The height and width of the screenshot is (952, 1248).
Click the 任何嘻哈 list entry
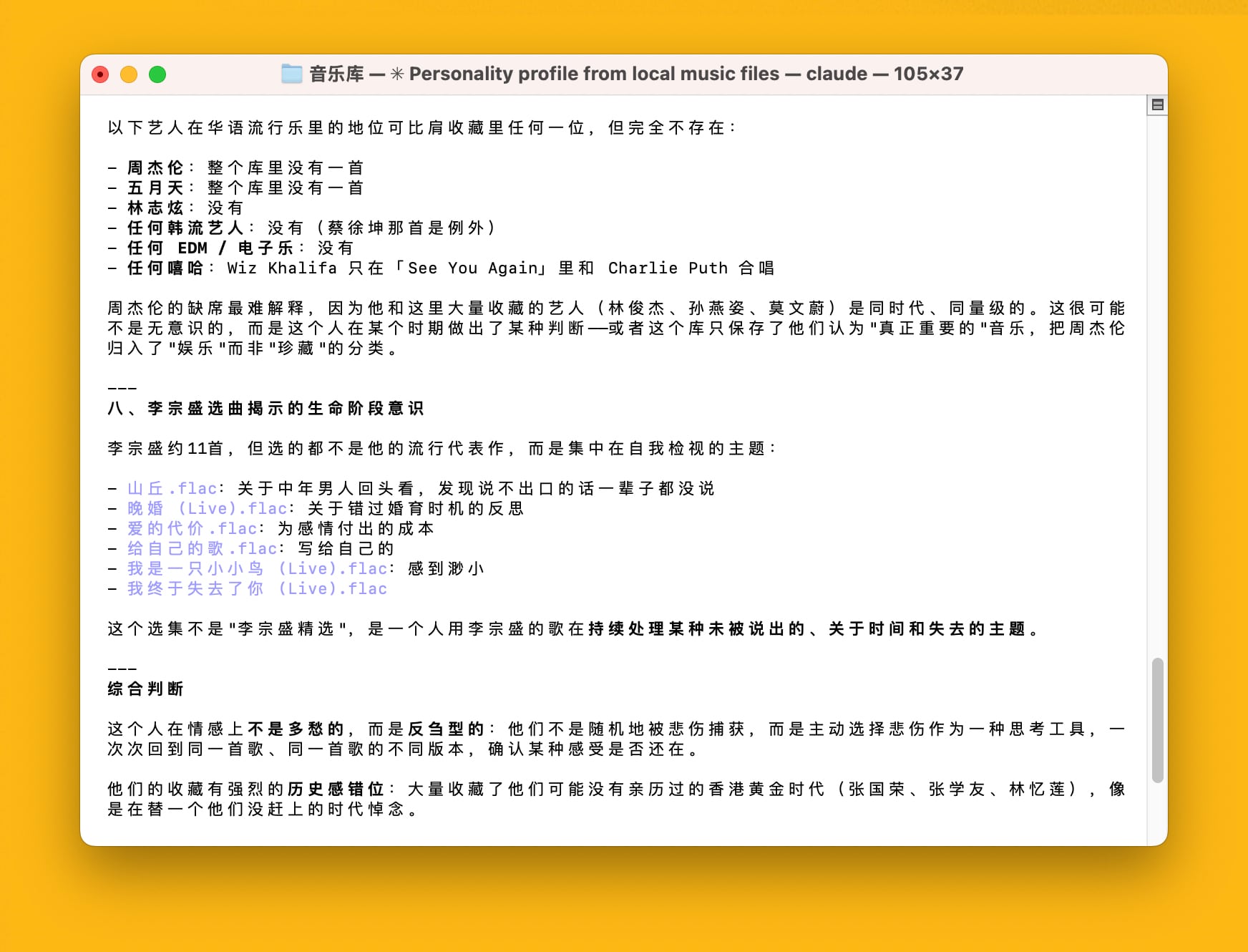tap(165, 268)
